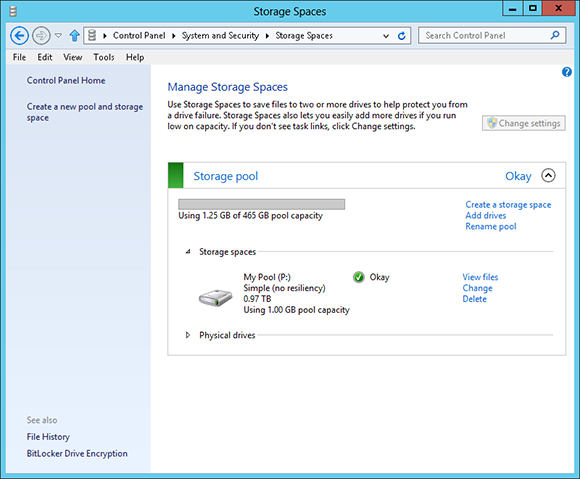The width and height of the screenshot is (580, 479).
Task: Collapse the Storage pool panel chevron
Action: click(548, 175)
